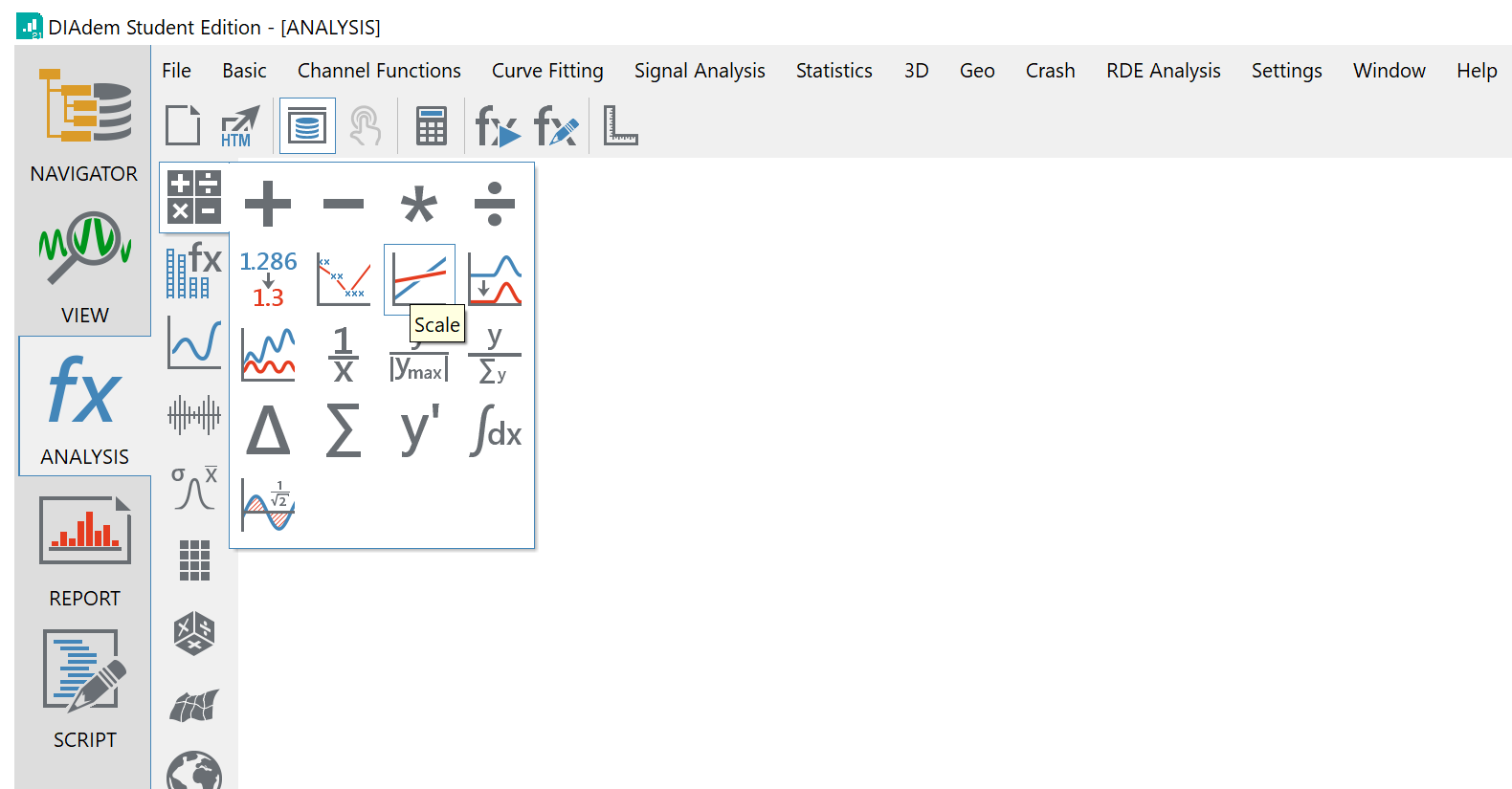The width and height of the screenshot is (1512, 789).
Task: Click the HTM export icon
Action: click(x=239, y=125)
